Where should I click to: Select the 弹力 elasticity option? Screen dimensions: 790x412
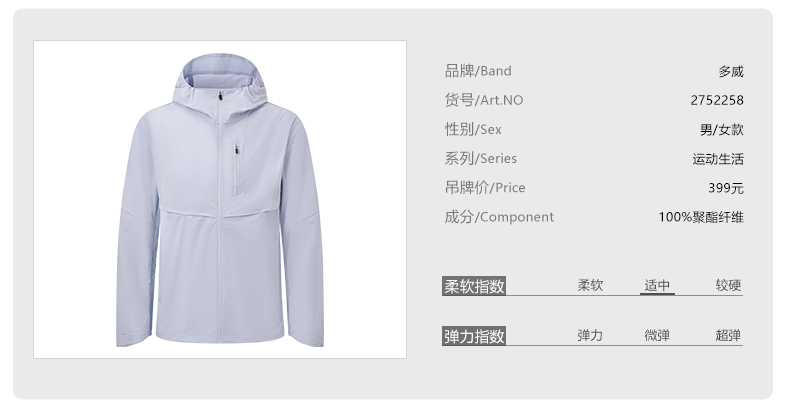[590, 335]
